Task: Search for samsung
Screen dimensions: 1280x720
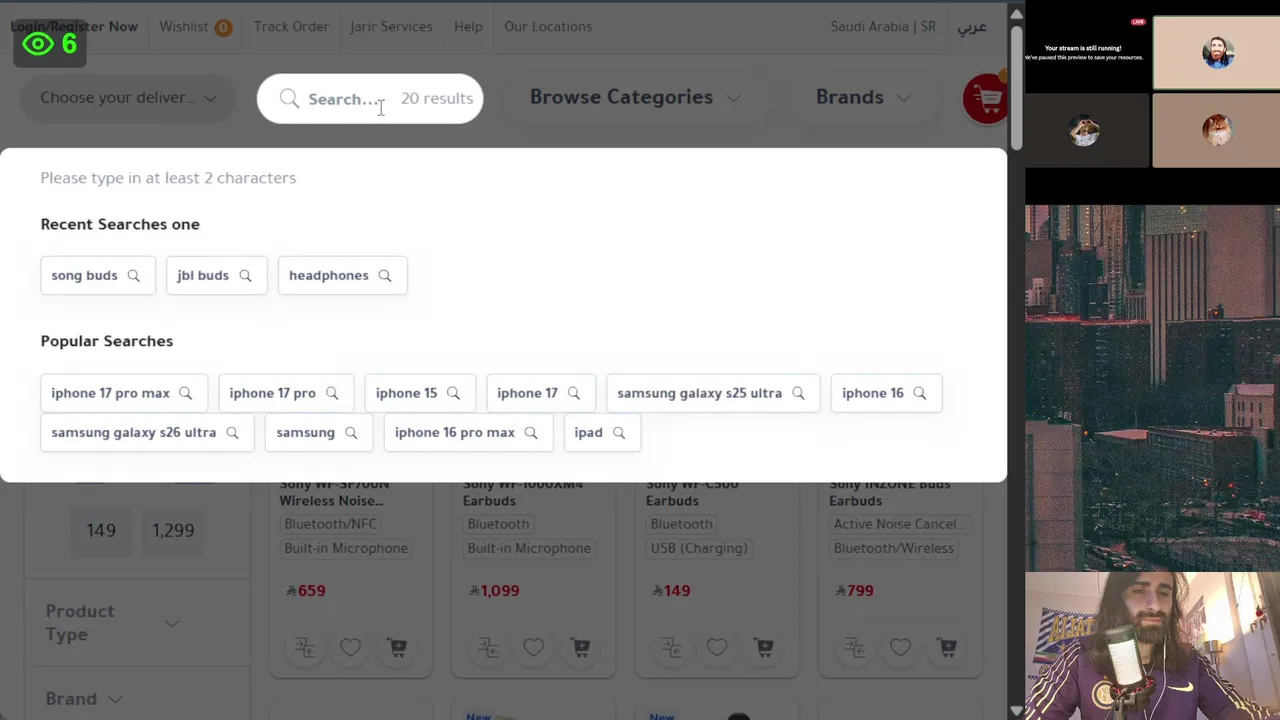Action: point(318,432)
